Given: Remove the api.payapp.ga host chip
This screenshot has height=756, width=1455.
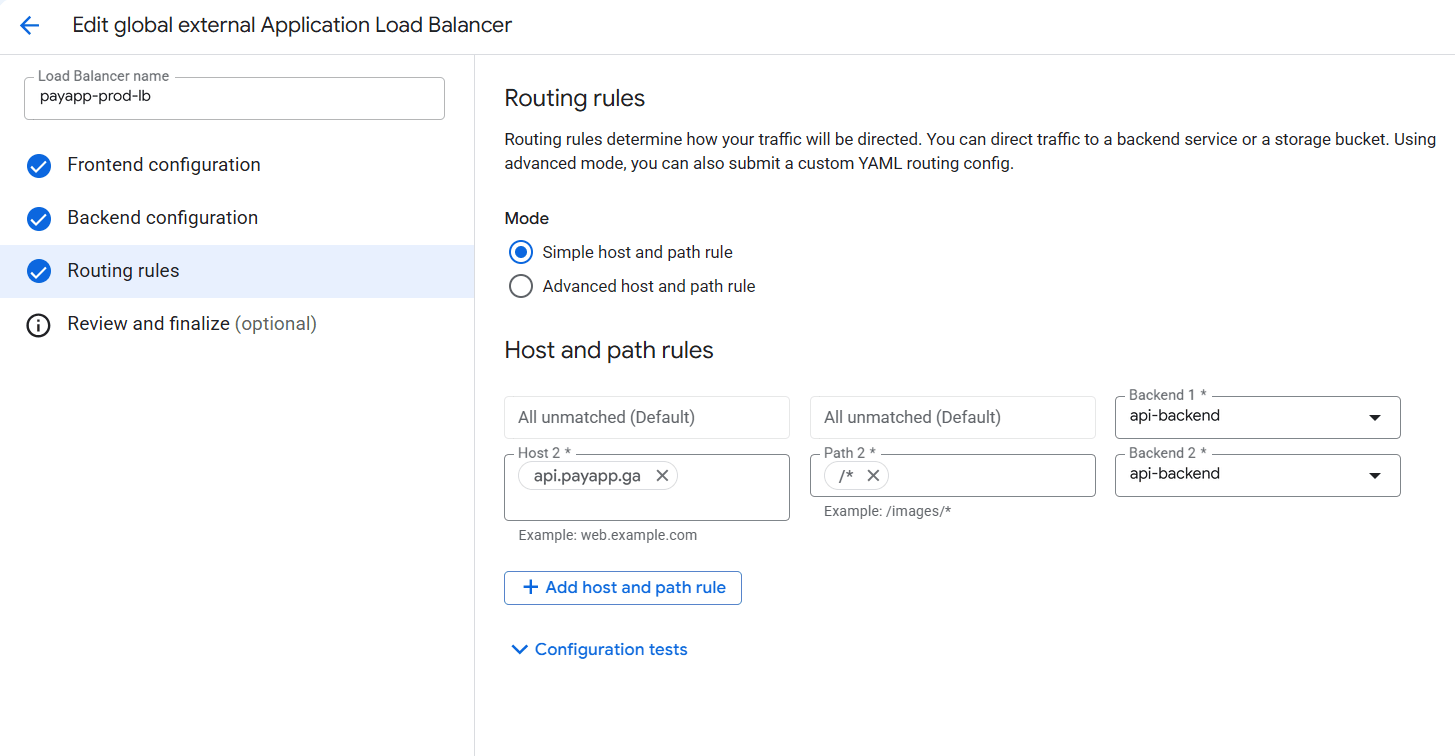Looking at the screenshot, I should (x=662, y=476).
